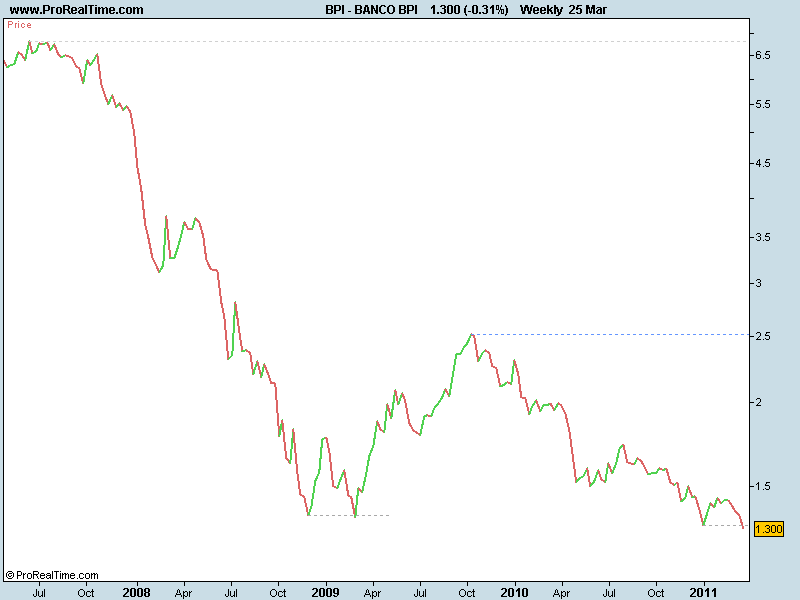This screenshot has width=800, height=600.
Task: Click the 2008 year label on time axis
Action: click(x=136, y=592)
